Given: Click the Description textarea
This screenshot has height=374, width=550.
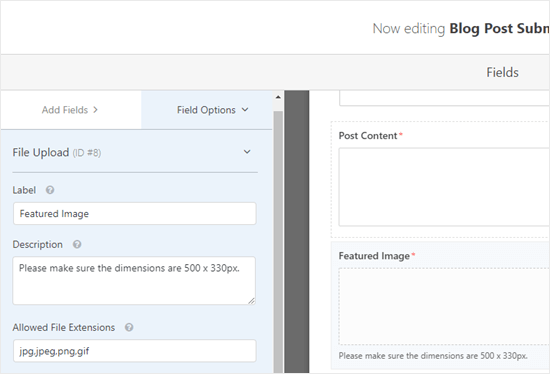Looking at the screenshot, I should click(x=134, y=281).
